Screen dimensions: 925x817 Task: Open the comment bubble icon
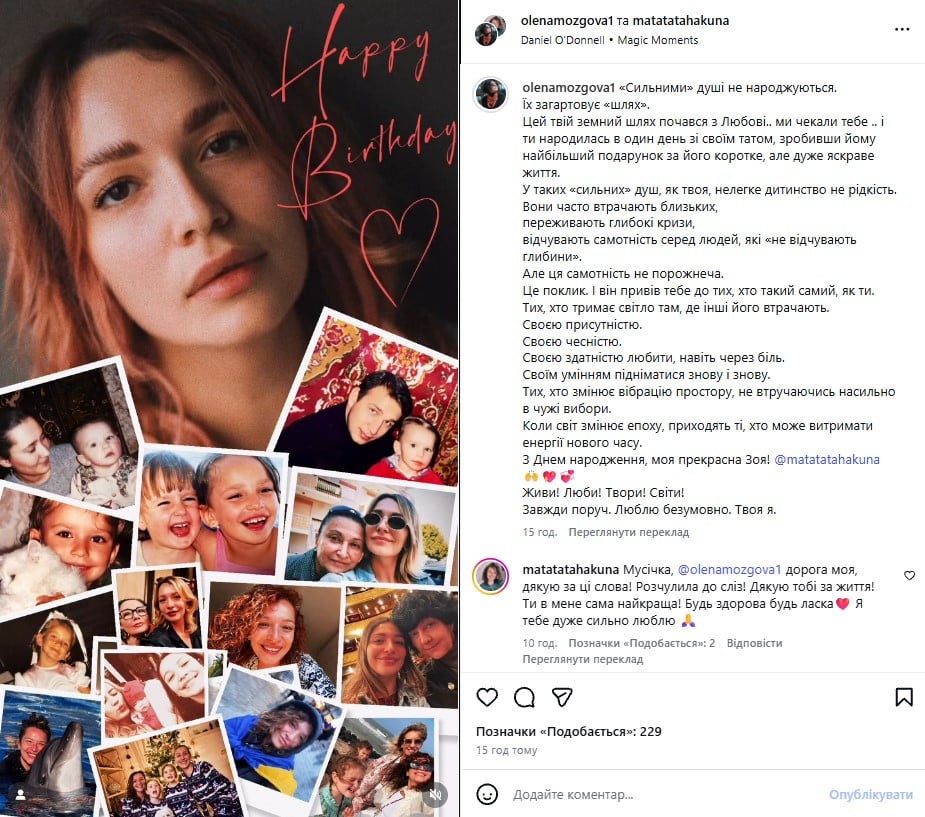pyautogui.click(x=524, y=697)
